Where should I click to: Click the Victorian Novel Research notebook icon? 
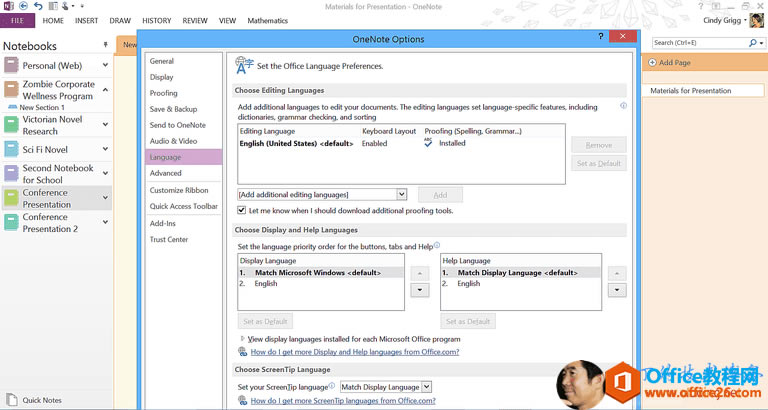coord(11,124)
